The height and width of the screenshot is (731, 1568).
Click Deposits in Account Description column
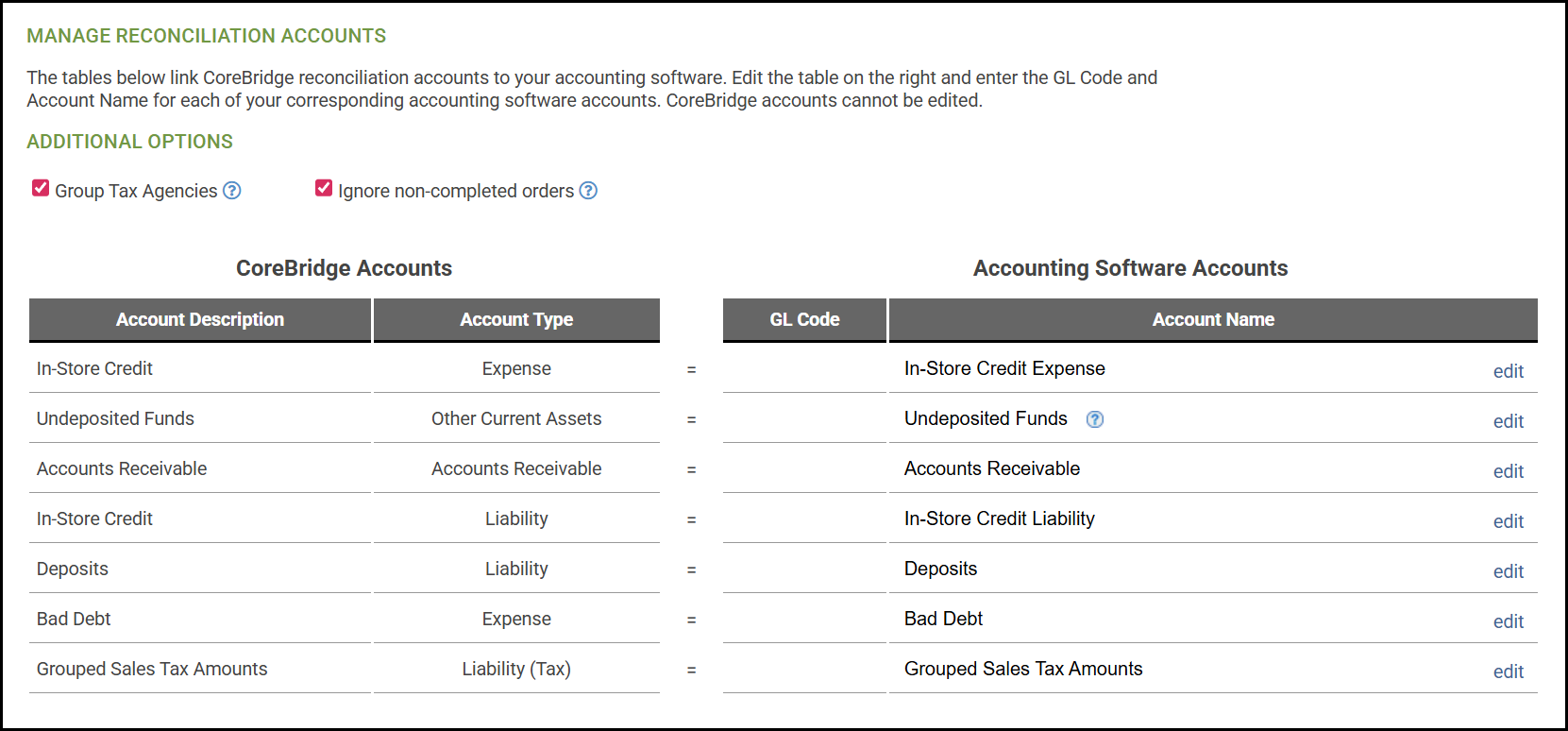(x=73, y=569)
